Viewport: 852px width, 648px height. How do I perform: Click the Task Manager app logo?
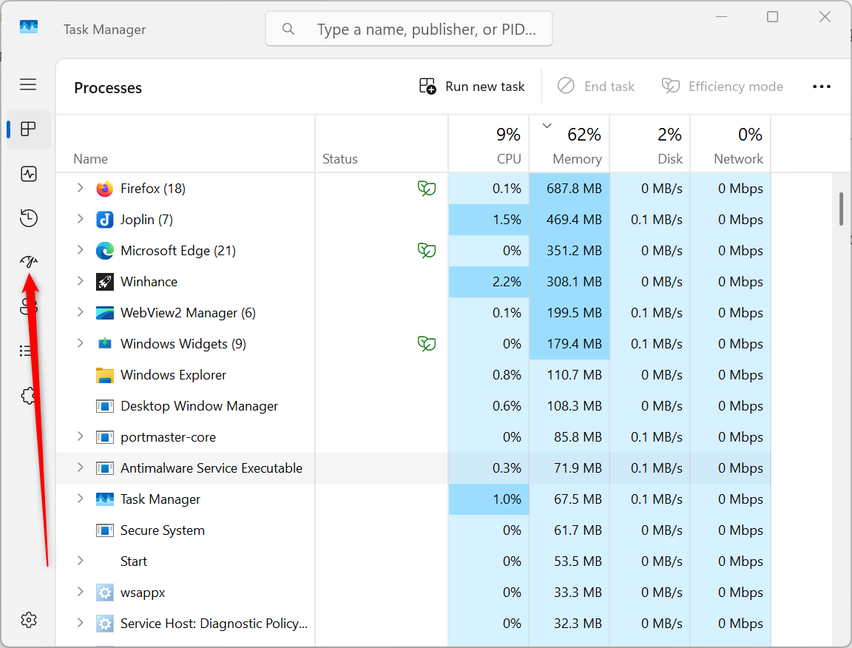(x=29, y=27)
